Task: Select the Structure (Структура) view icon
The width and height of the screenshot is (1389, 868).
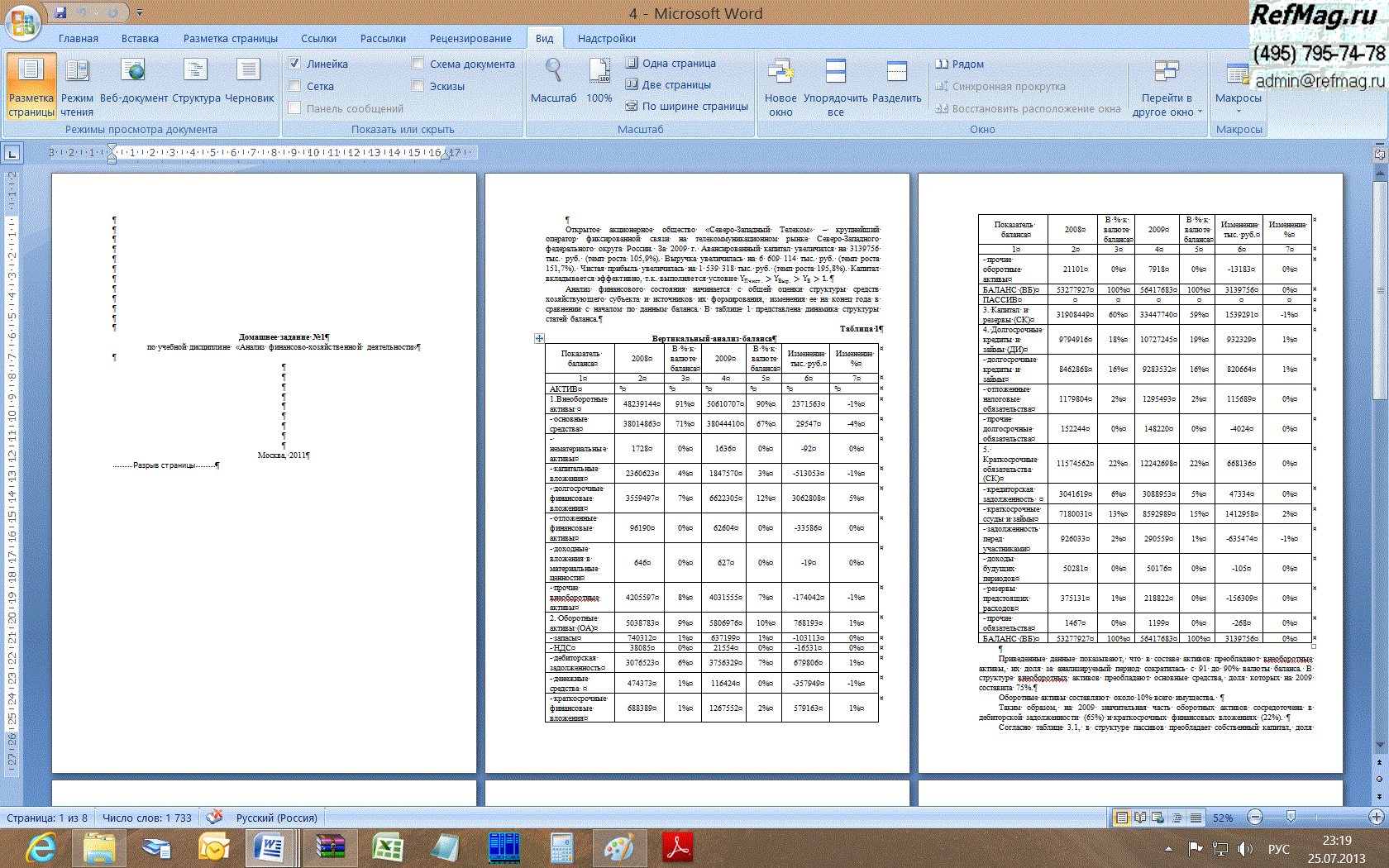Action: (x=196, y=81)
